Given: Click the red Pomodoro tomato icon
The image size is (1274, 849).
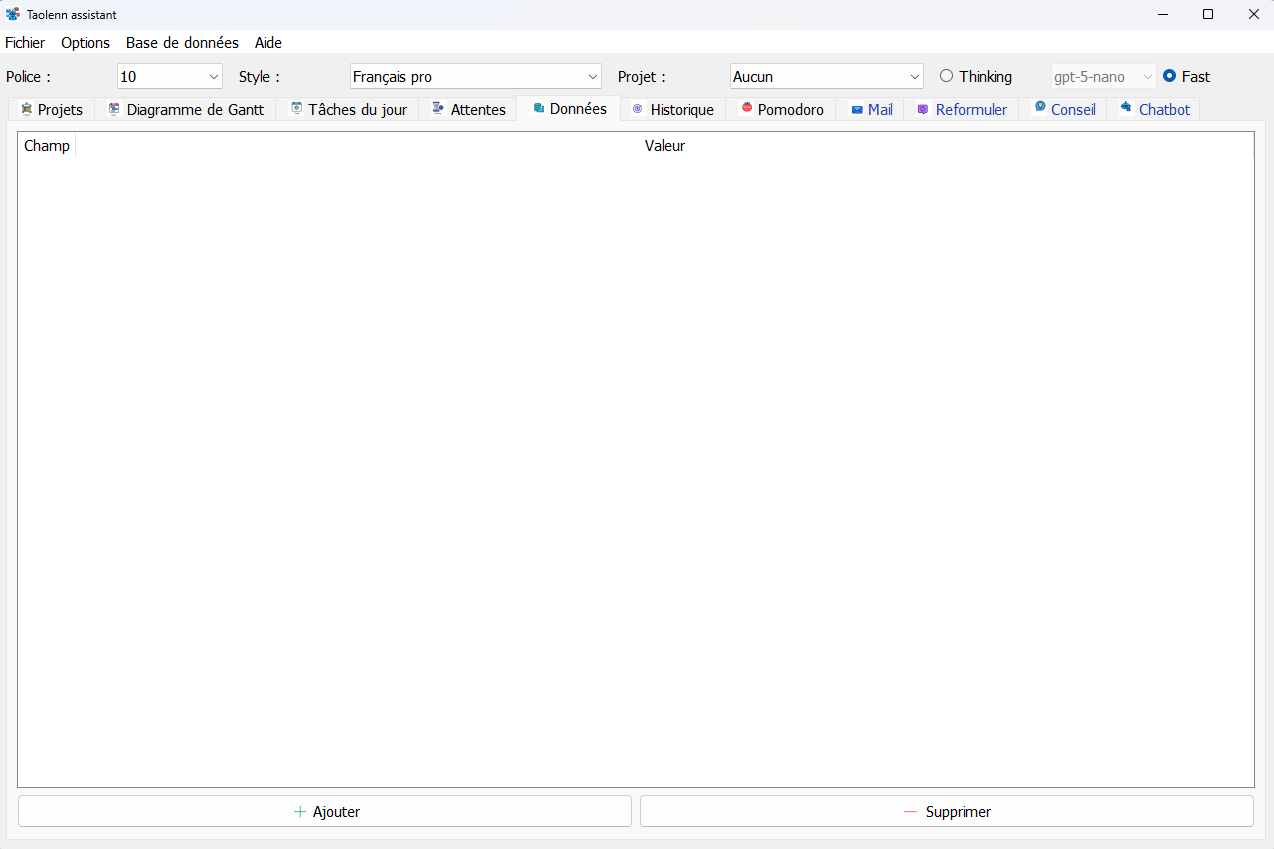Looking at the screenshot, I should [x=746, y=108].
